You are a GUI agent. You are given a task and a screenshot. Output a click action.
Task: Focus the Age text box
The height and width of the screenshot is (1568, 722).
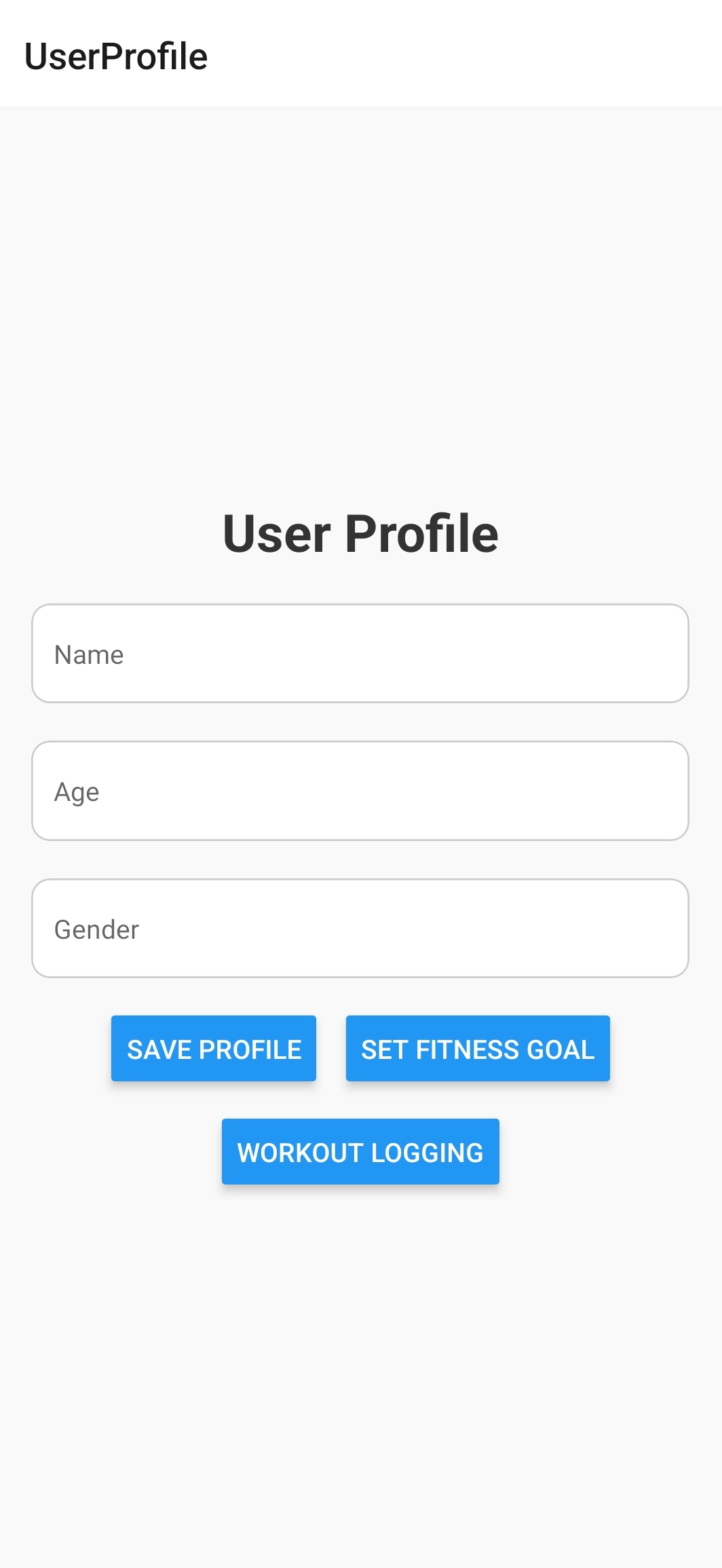[x=360, y=791]
